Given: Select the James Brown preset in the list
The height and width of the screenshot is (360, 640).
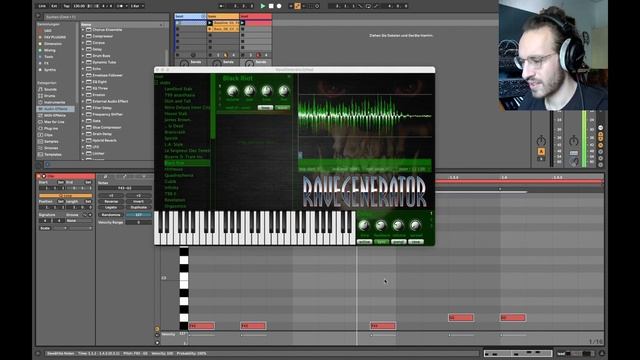Looking at the screenshot, I should tap(178, 120).
